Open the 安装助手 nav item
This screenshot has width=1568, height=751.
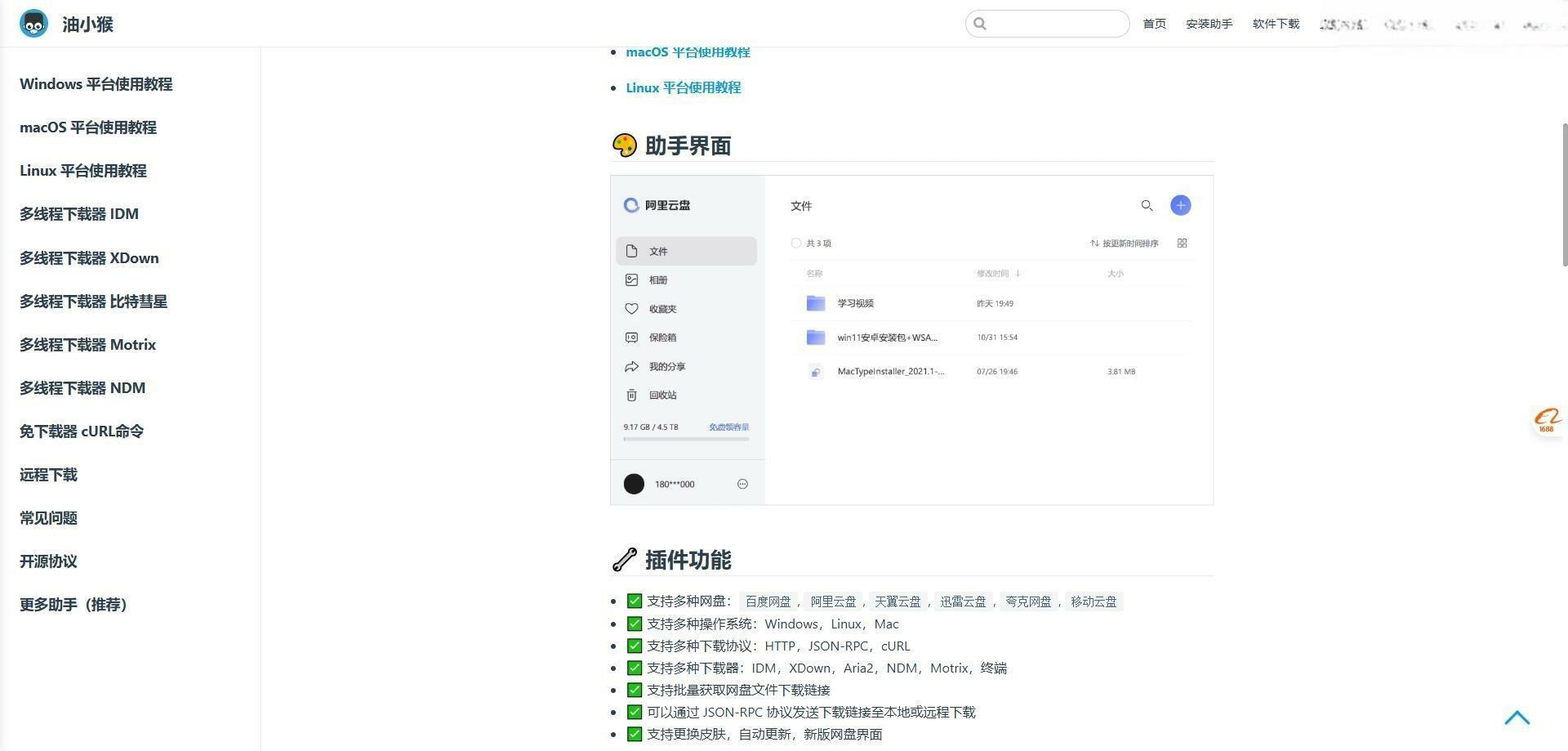pos(1209,24)
